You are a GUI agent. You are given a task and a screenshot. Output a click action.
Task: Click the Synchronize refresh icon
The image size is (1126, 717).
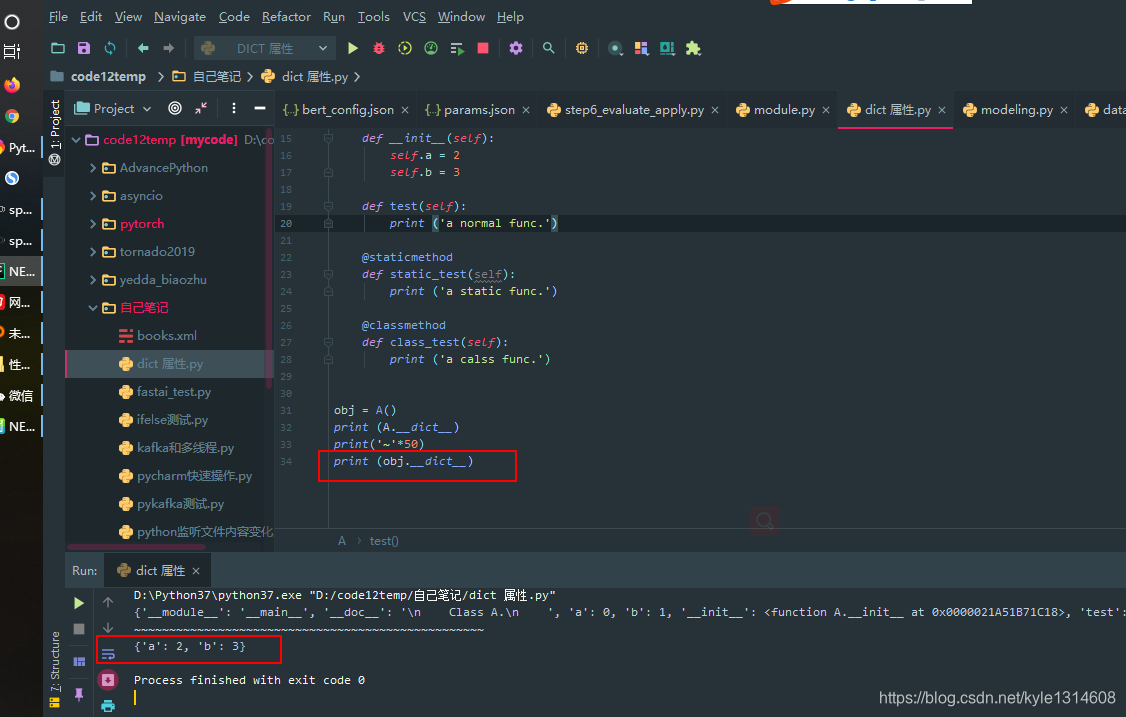coord(110,48)
